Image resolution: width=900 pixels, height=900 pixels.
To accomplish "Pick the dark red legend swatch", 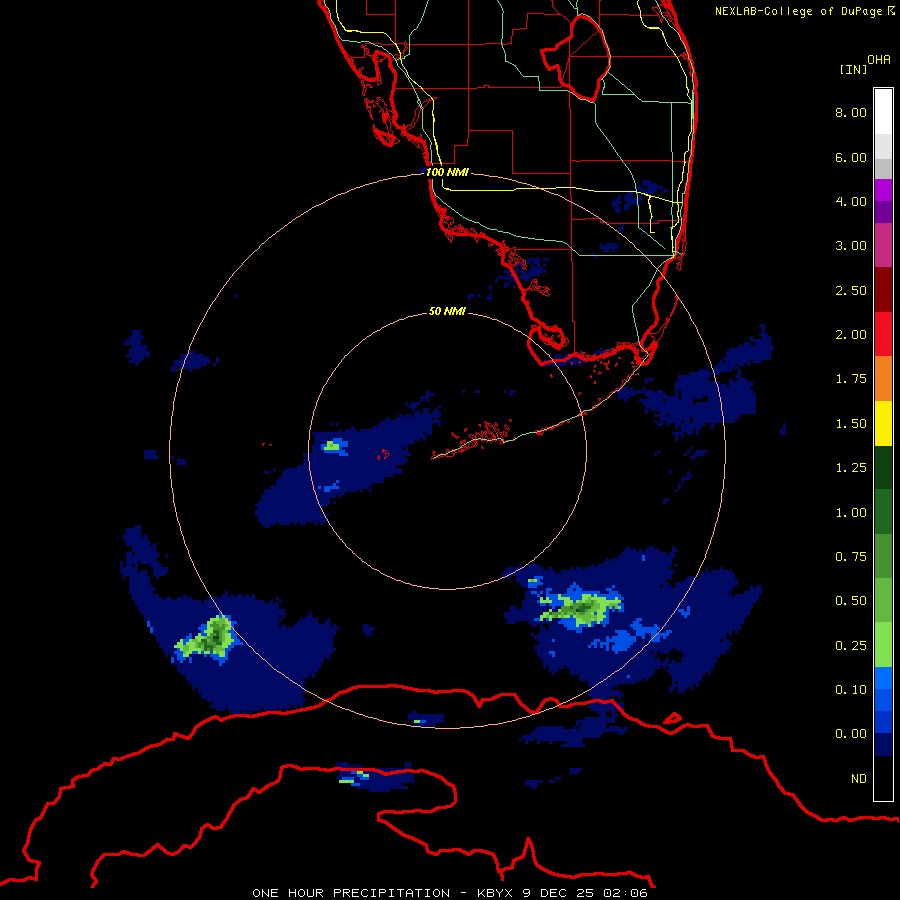I will pos(883,290).
